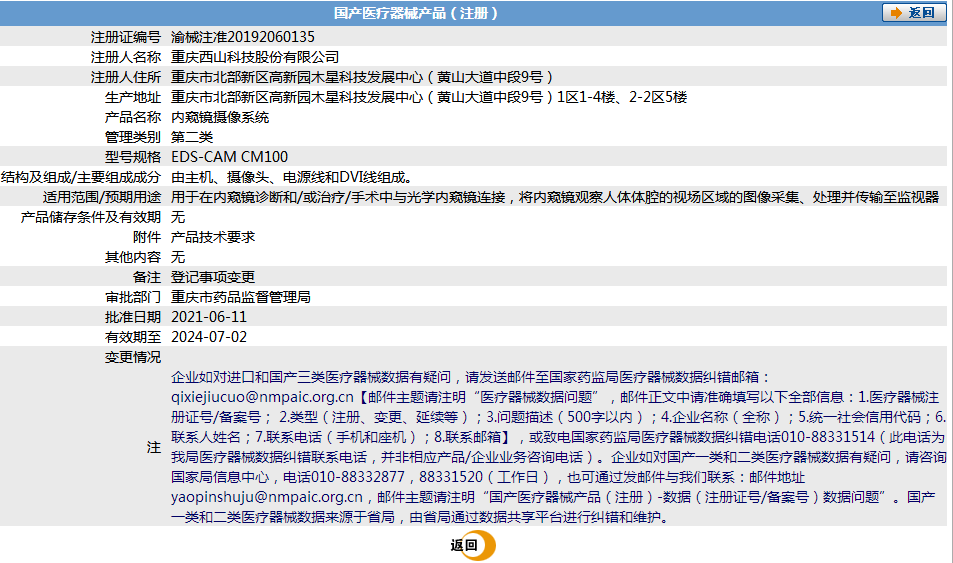The image size is (953, 563).
Task: Click the email yaopinshuju@nmpaic.org.cn
Action: pos(267,497)
